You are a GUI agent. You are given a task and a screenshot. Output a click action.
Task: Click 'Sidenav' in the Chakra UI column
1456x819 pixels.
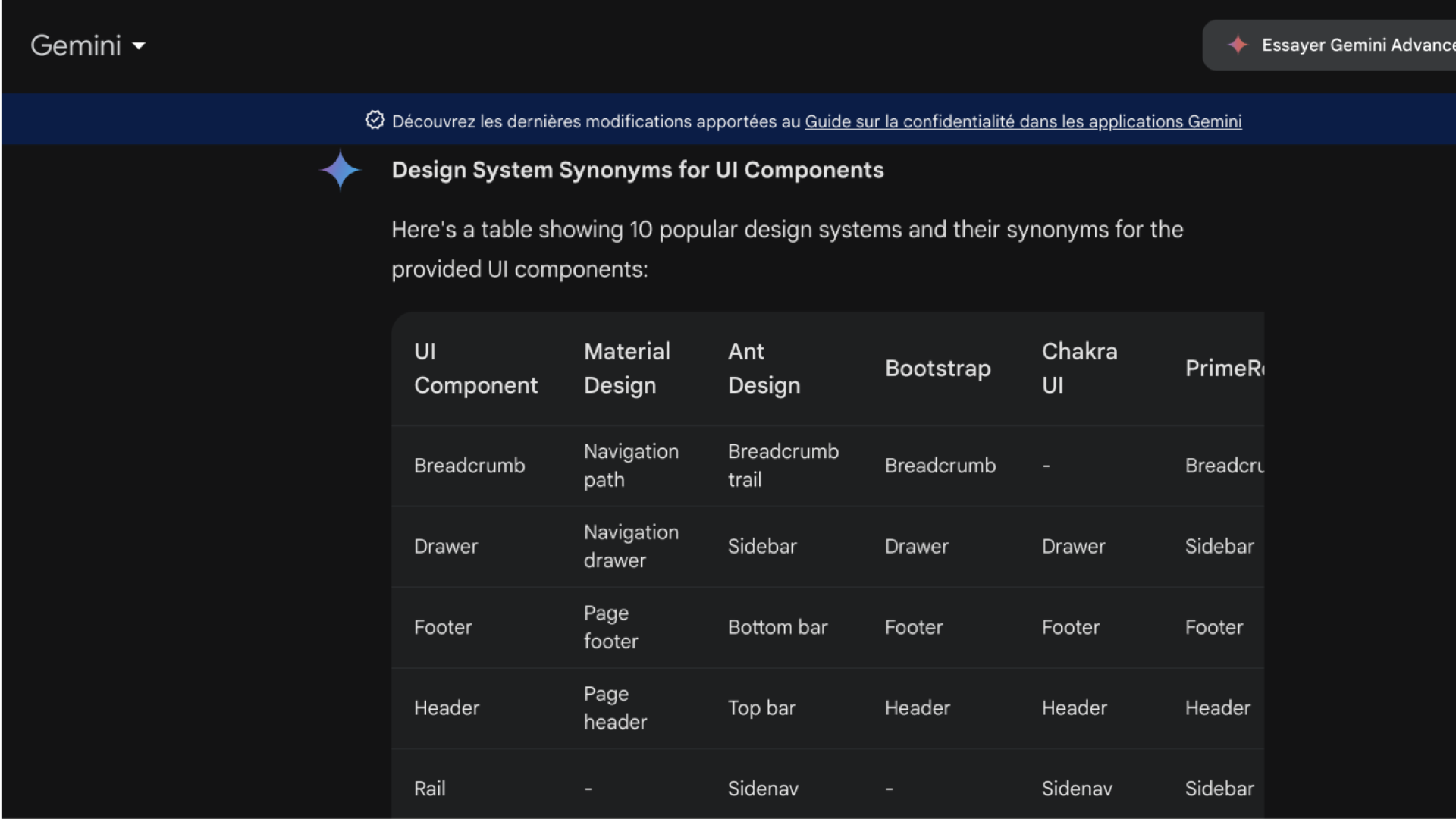[x=1077, y=789]
